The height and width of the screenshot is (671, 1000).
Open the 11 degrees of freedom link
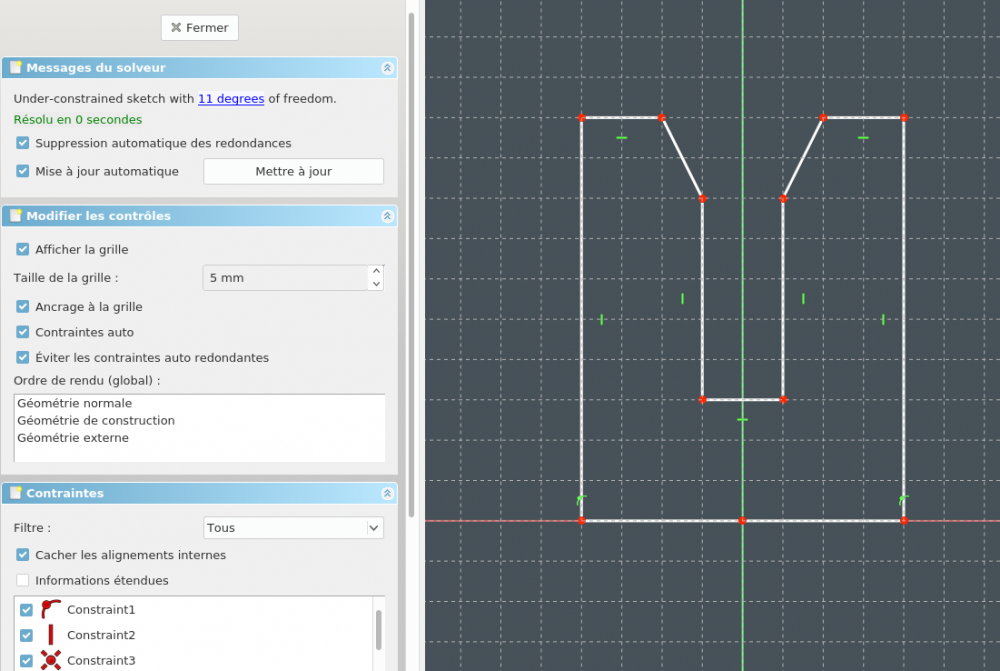(x=231, y=99)
